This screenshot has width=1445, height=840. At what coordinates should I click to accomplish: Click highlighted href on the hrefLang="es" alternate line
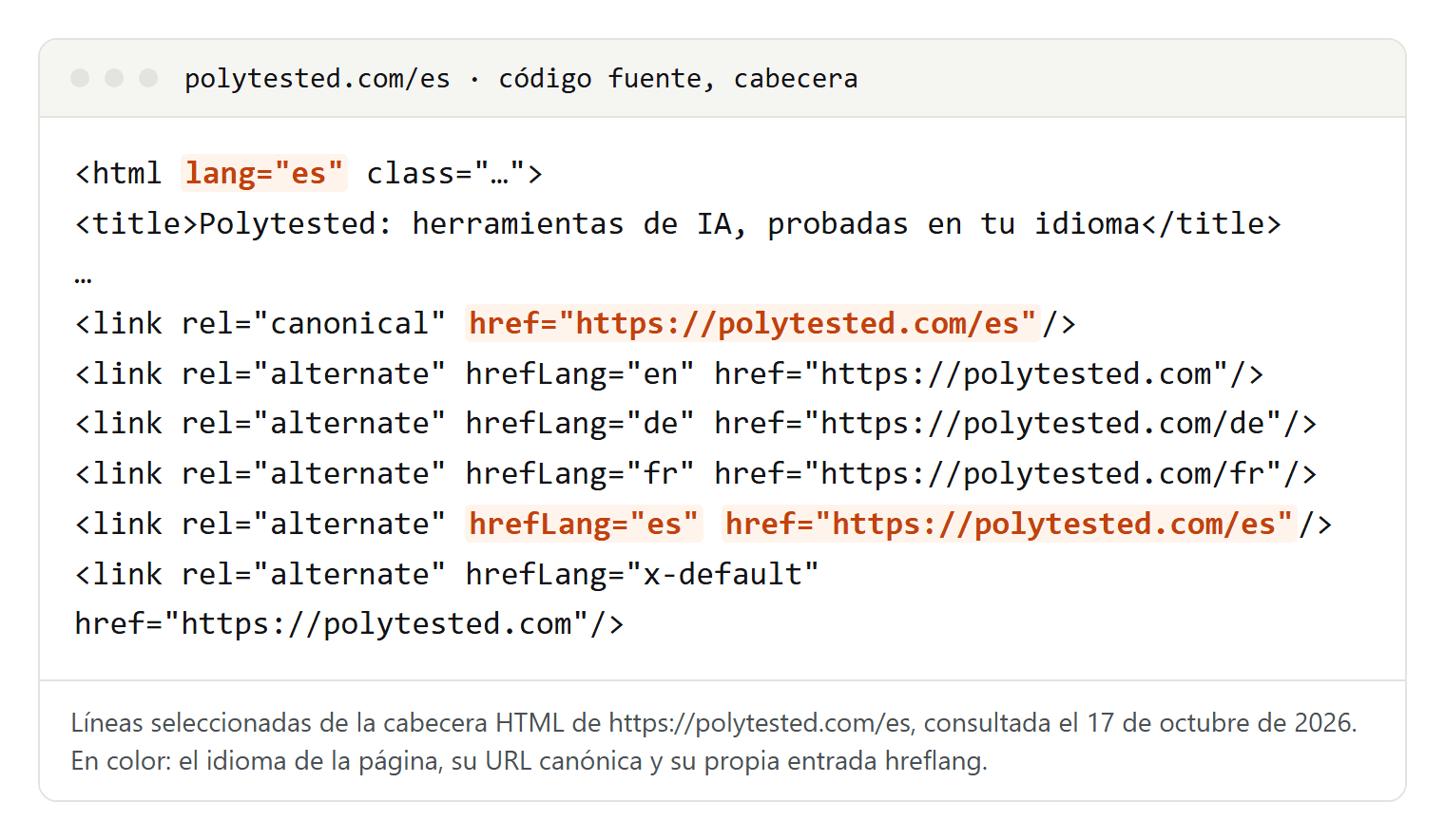1010,524
